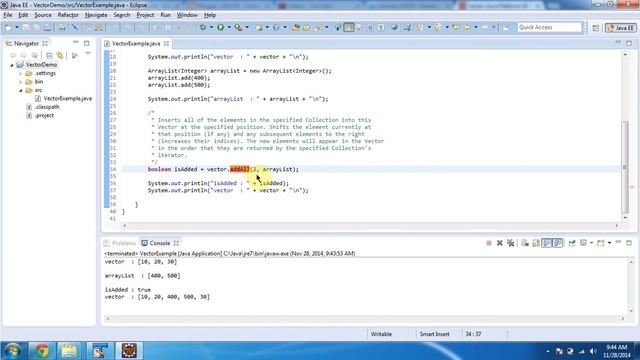This screenshot has height=360, width=640.
Task: Open the Navigate menu
Action: (96, 15)
